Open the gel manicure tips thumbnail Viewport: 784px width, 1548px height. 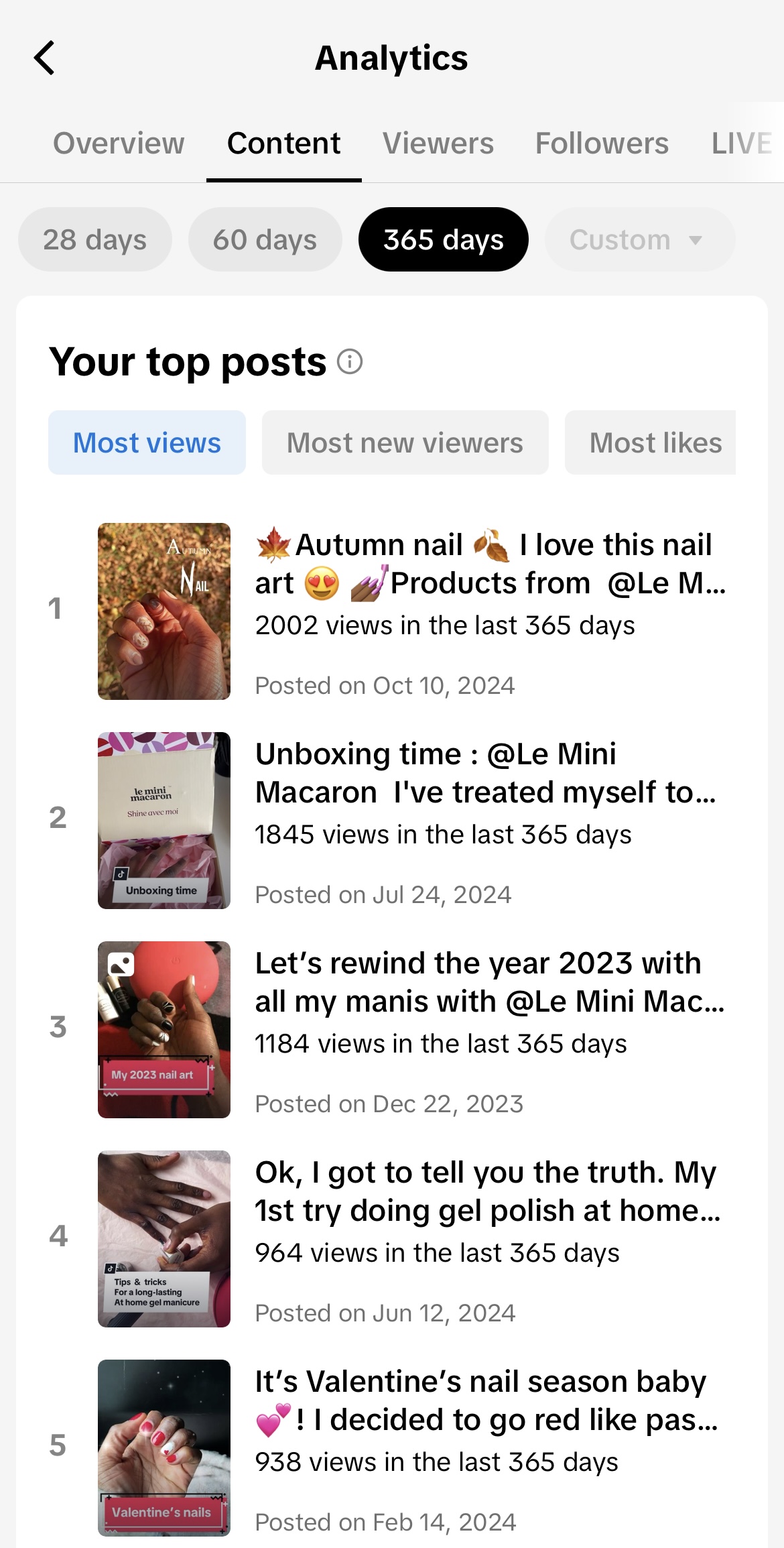pos(164,1239)
